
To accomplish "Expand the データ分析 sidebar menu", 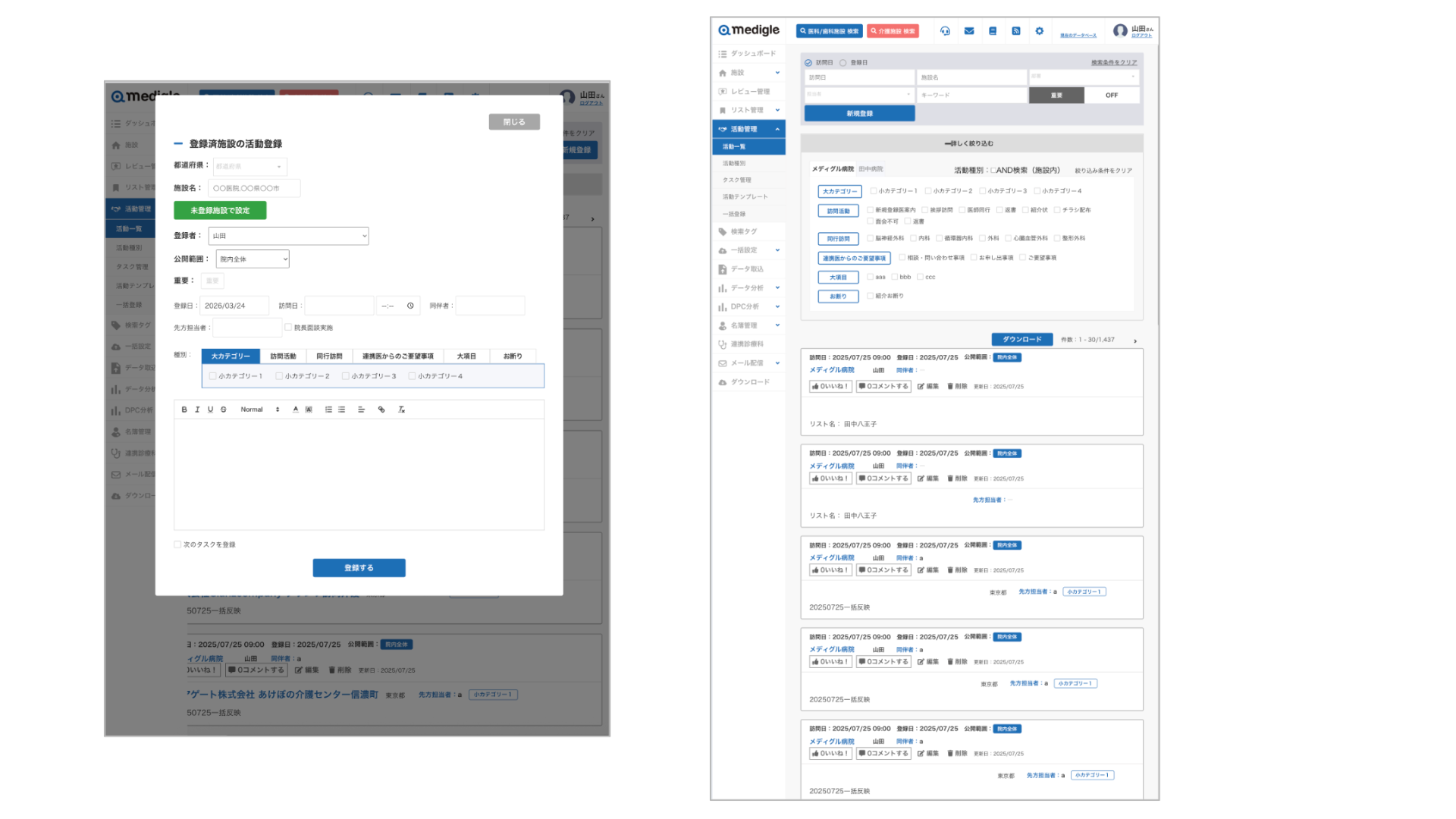I will pyautogui.click(x=748, y=288).
